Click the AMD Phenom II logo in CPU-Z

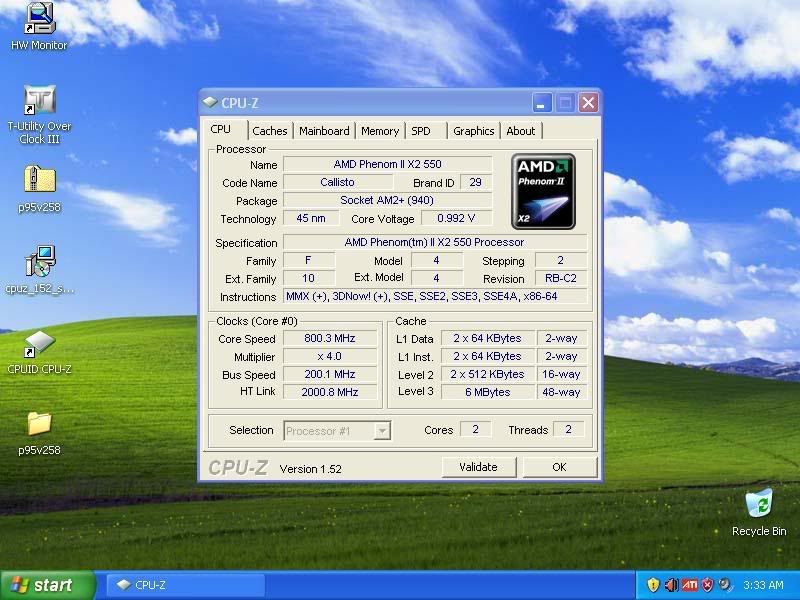click(x=542, y=189)
